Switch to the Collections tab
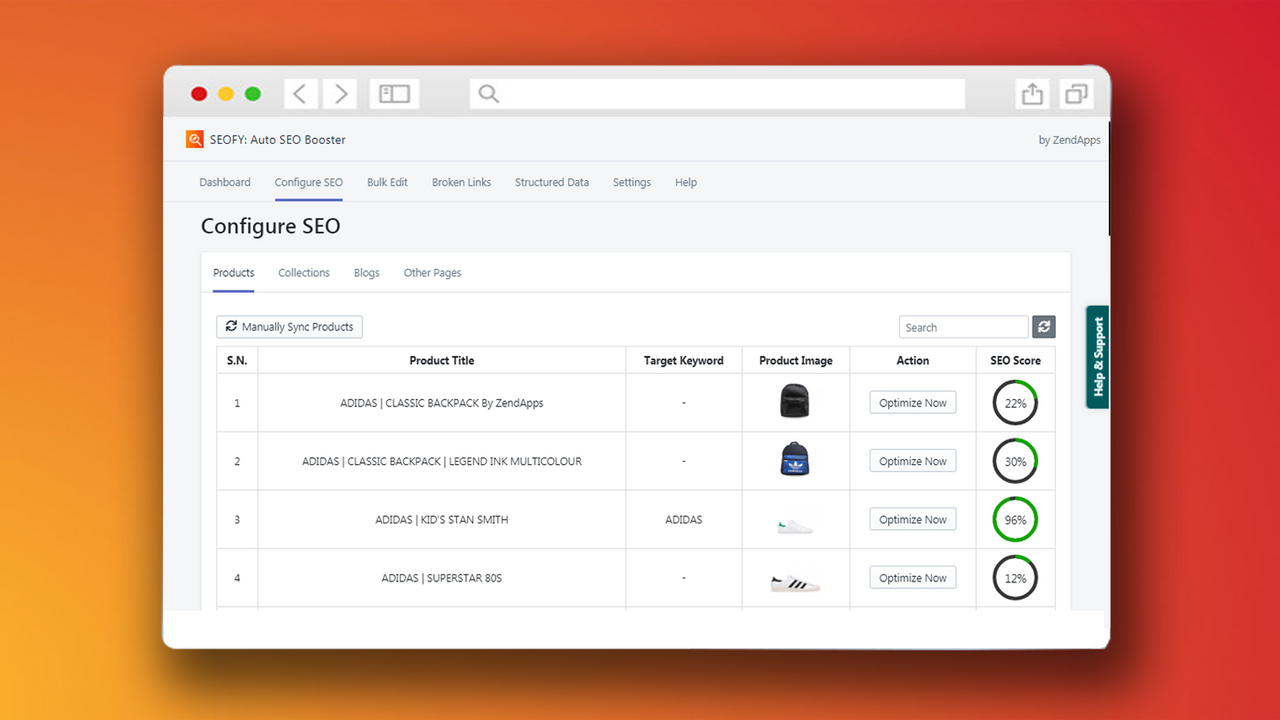Screen dimensions: 1280x720 click(x=303, y=272)
